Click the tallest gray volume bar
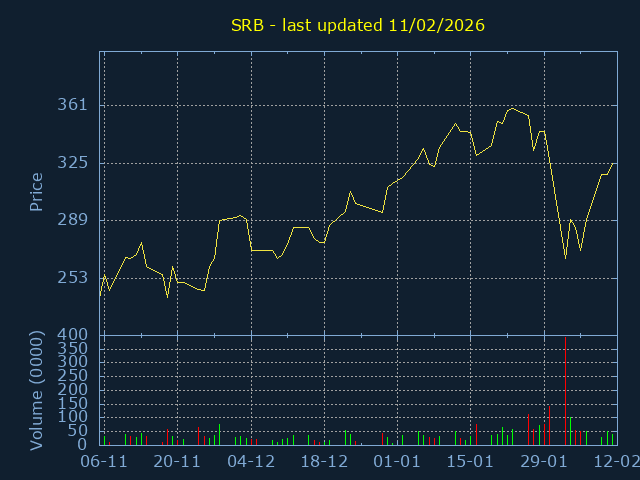The width and height of the screenshot is (640, 480). point(565,390)
